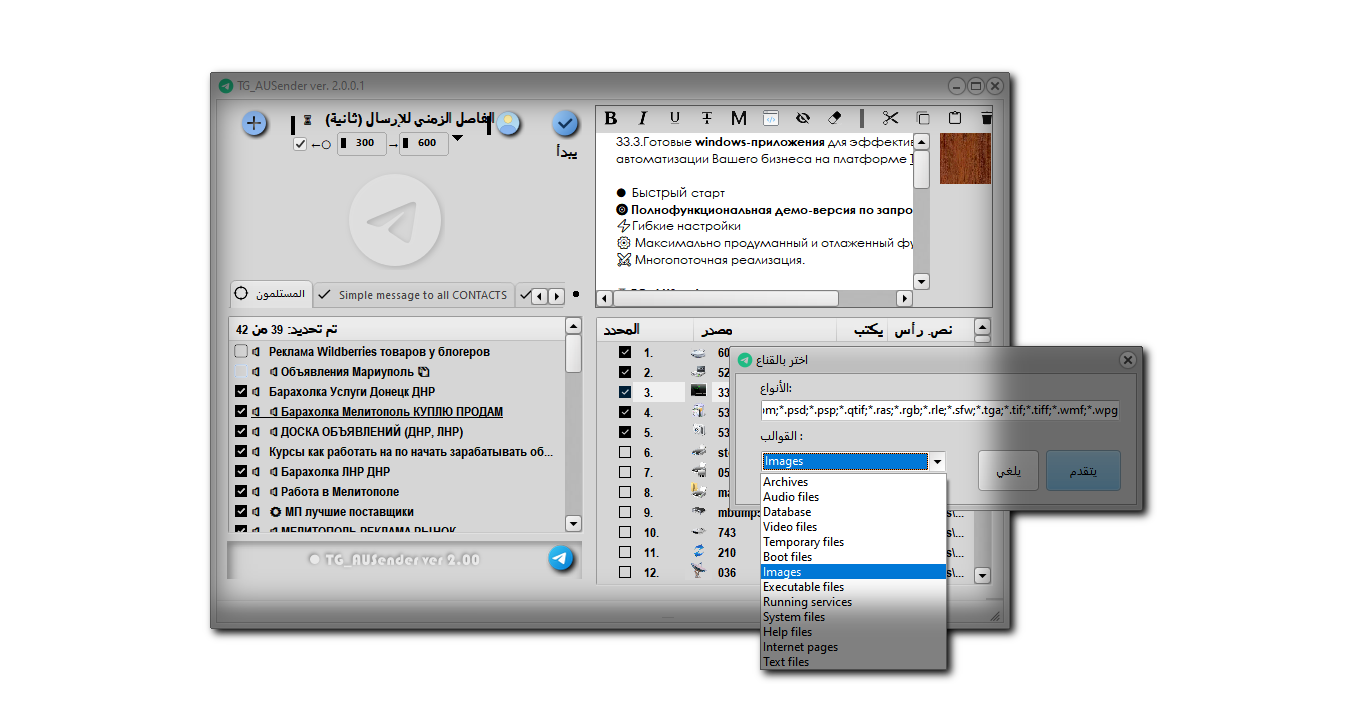Uncheck the Барахолка Услуги Донецк ДНР checkbox
Viewport: 1366px width, 708px height.
pos(241,392)
